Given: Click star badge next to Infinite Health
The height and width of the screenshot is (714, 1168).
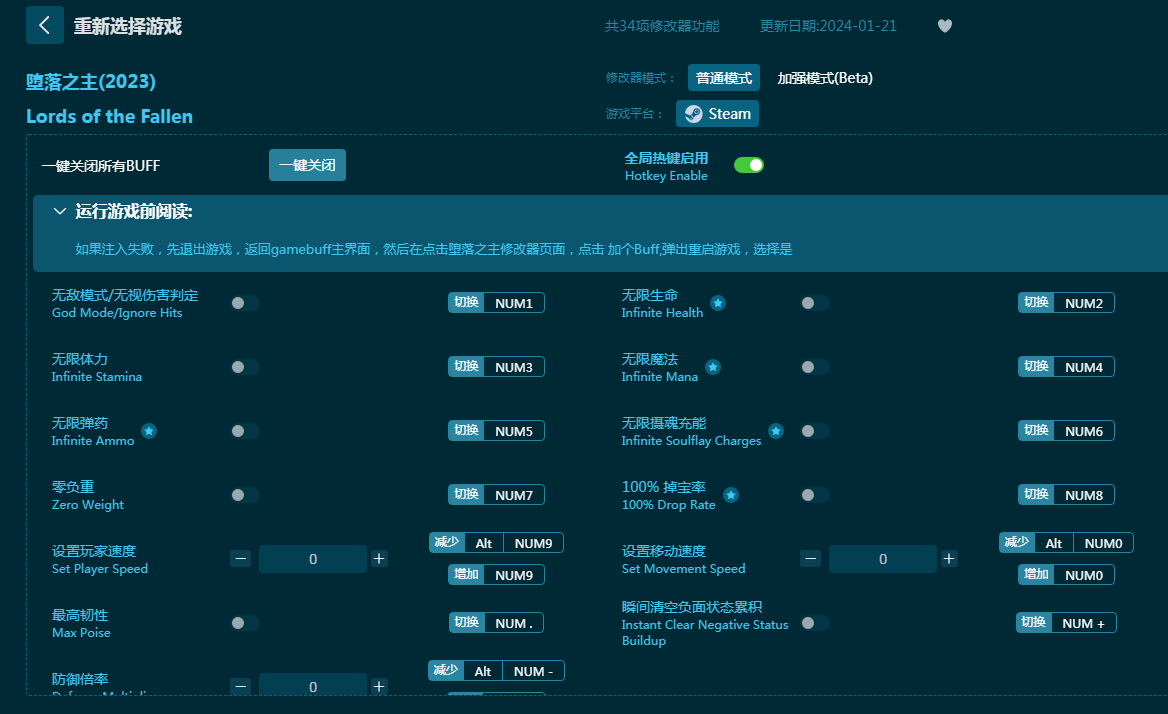Looking at the screenshot, I should [717, 303].
